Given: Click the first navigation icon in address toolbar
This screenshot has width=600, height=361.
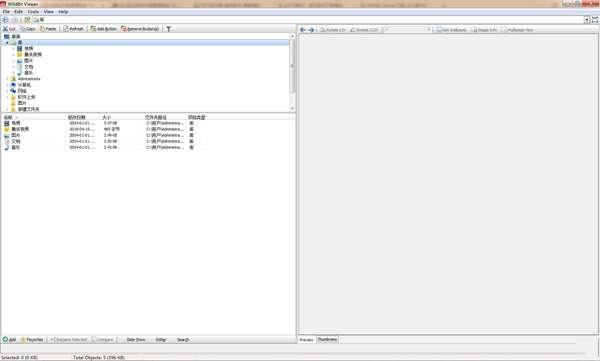Looking at the screenshot, I should point(5,20).
